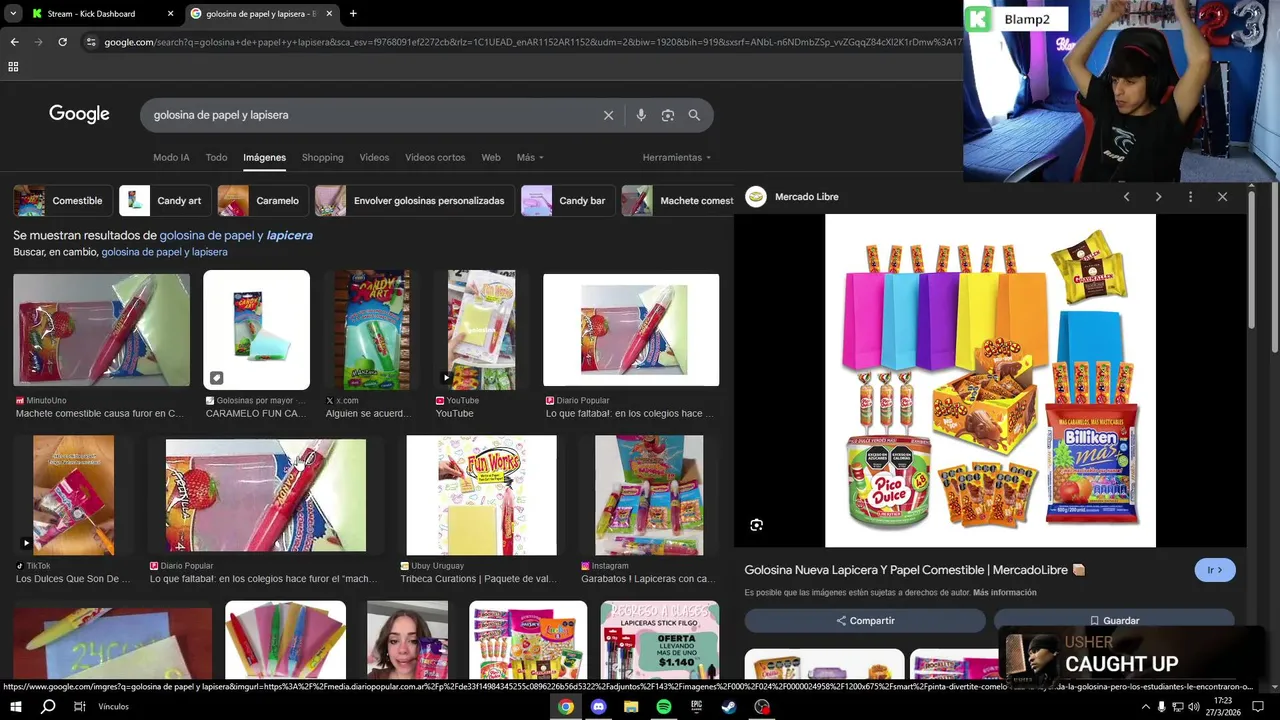
Task: Open Spotify from the taskbar
Action: coord(664,706)
